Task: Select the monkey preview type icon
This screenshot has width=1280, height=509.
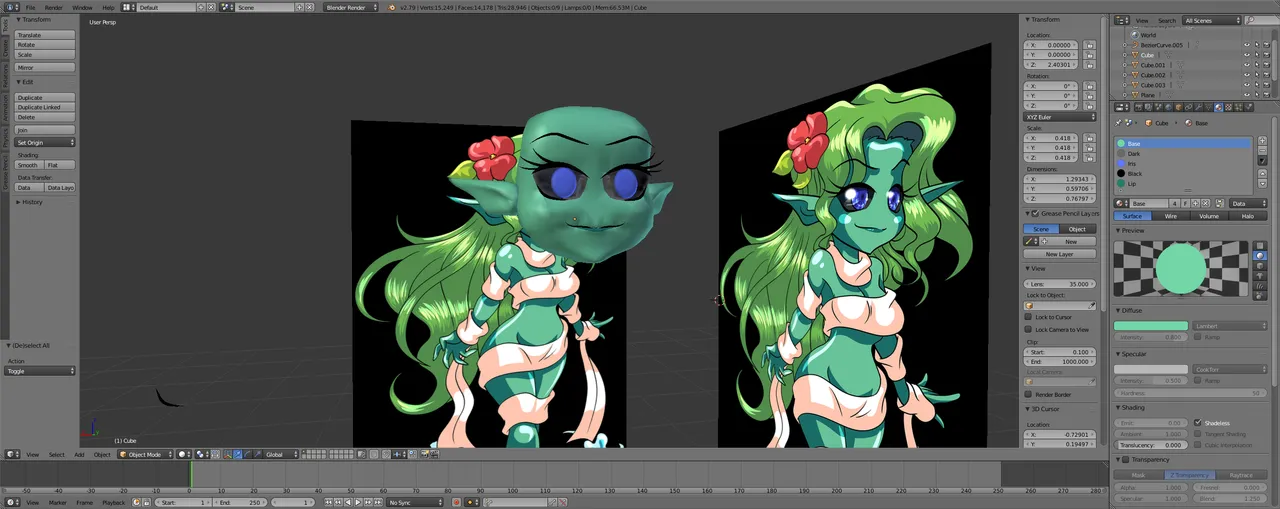Action: point(1260,276)
